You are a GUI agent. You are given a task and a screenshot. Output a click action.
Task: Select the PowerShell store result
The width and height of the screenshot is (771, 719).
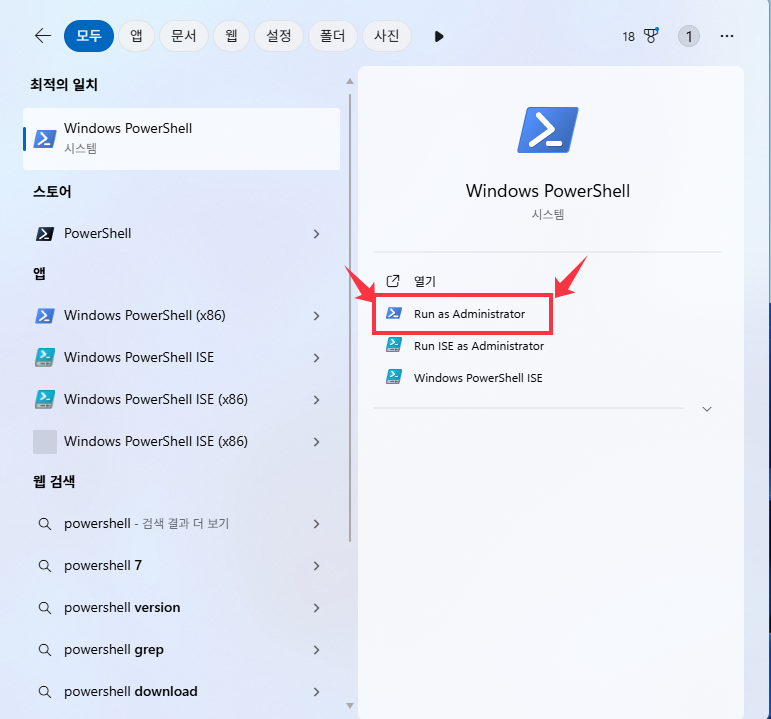181,234
